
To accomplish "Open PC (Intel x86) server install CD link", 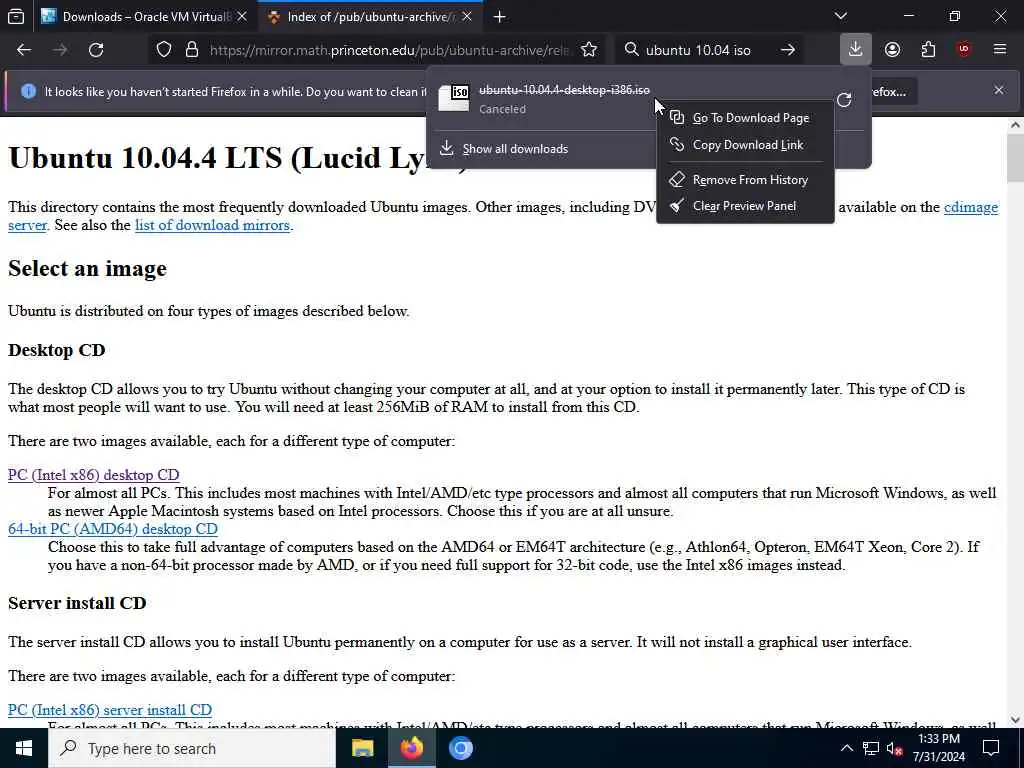I will pos(110,710).
